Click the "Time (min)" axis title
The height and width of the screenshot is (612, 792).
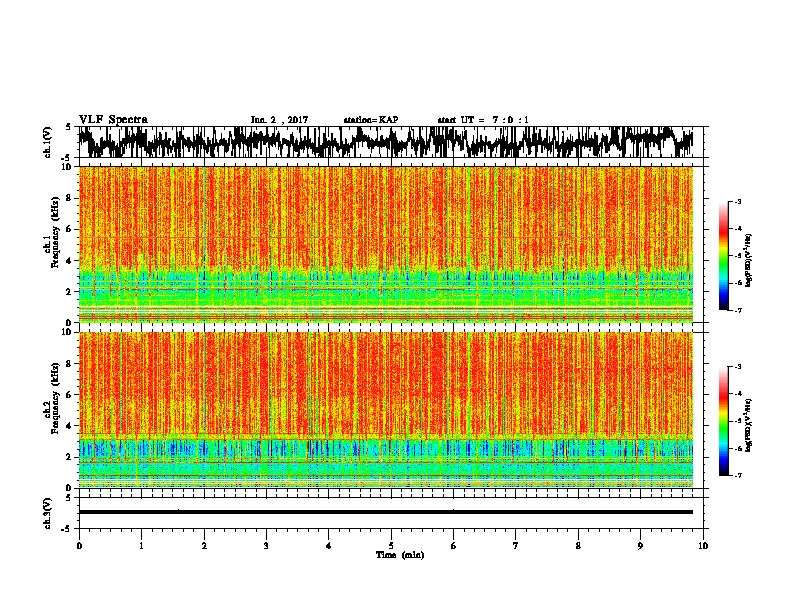400,555
